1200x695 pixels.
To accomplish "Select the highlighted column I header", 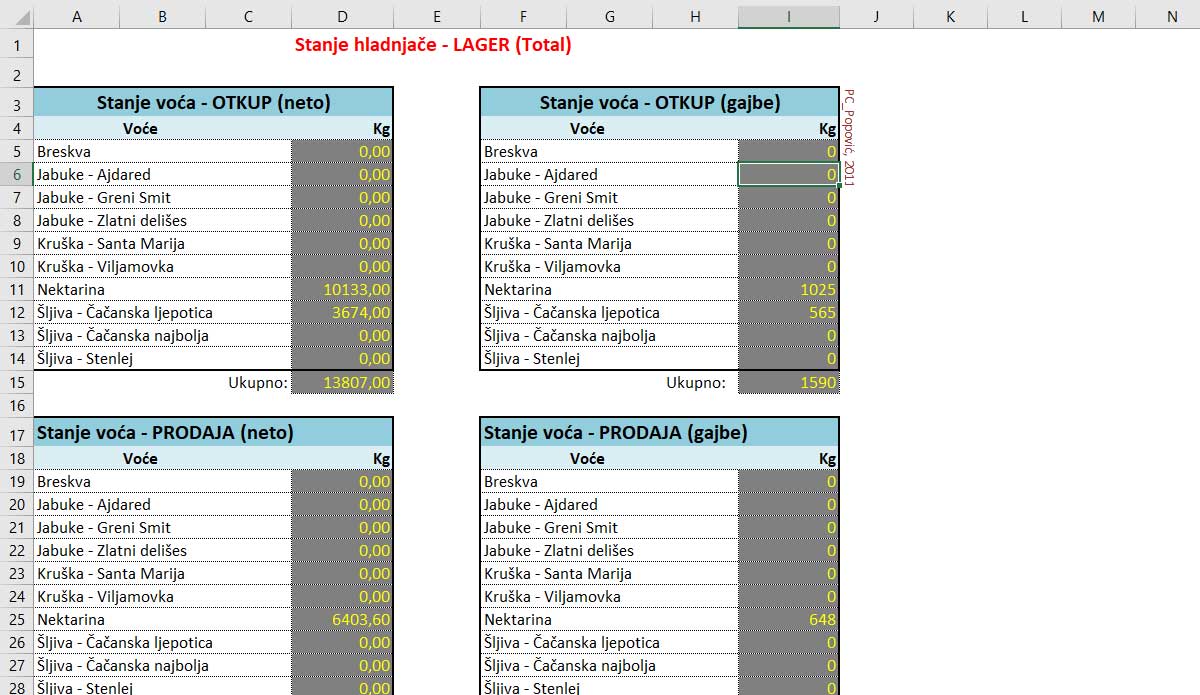I will coord(788,16).
